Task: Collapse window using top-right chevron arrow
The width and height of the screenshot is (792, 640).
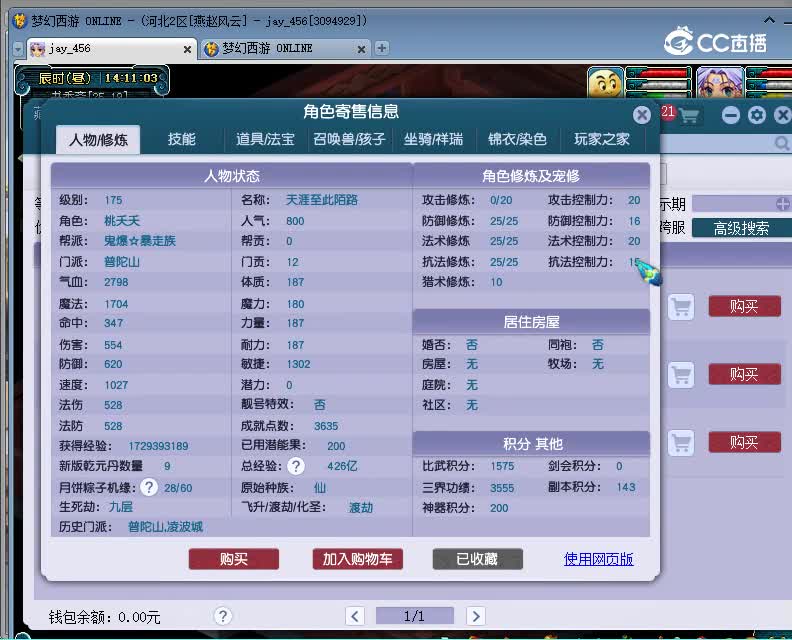Action: [769, 20]
